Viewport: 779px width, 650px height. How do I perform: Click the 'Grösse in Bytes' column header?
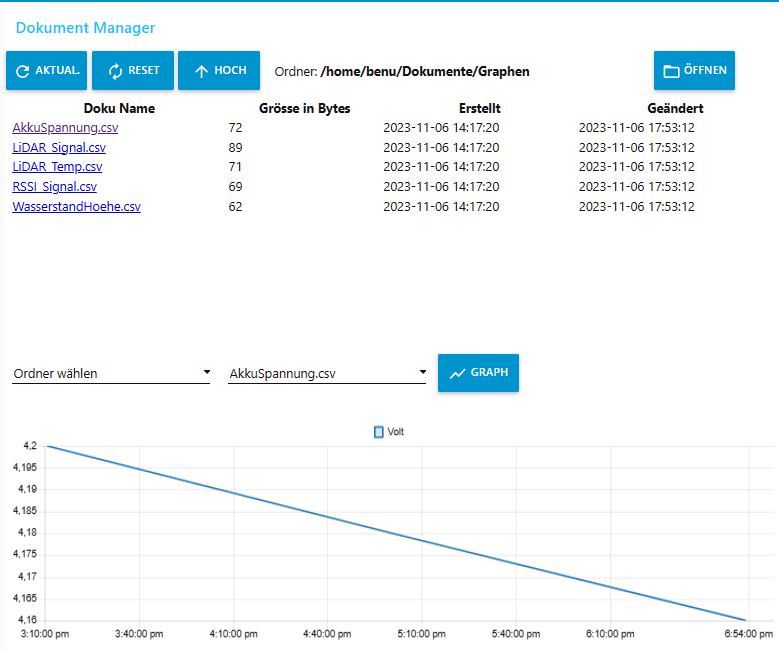[304, 108]
